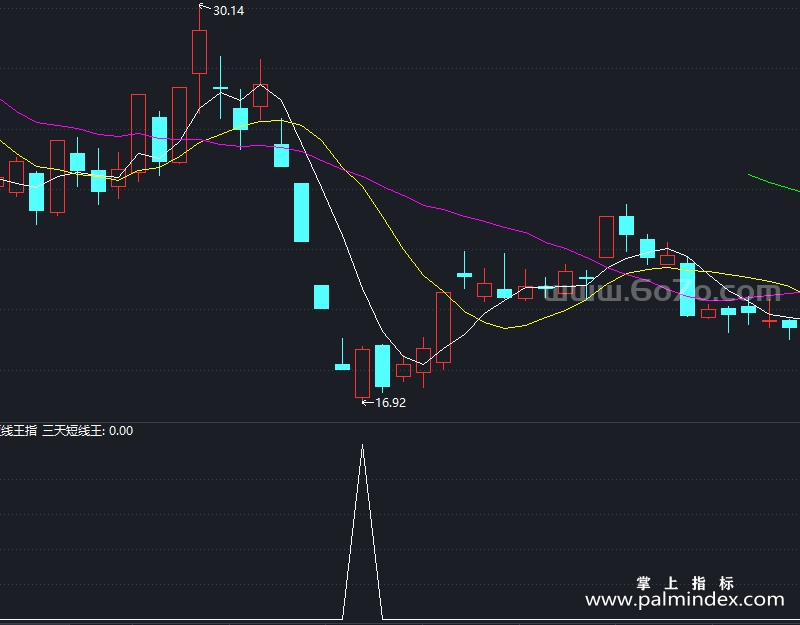Select the red candle marked with 16.92
This screenshot has height=625, width=800.
pos(362,373)
